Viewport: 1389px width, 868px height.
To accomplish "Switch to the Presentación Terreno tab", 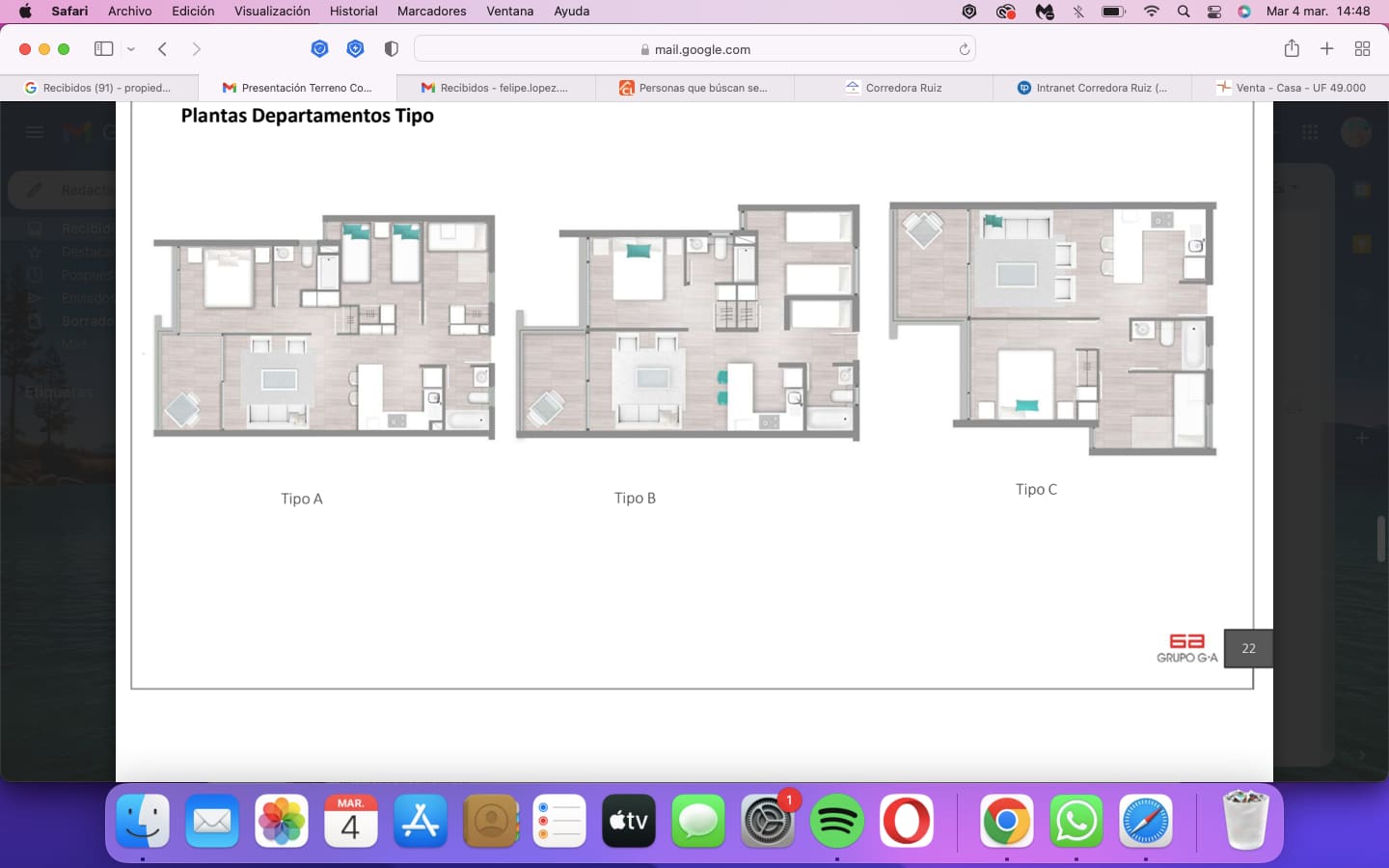I will tap(298, 88).
